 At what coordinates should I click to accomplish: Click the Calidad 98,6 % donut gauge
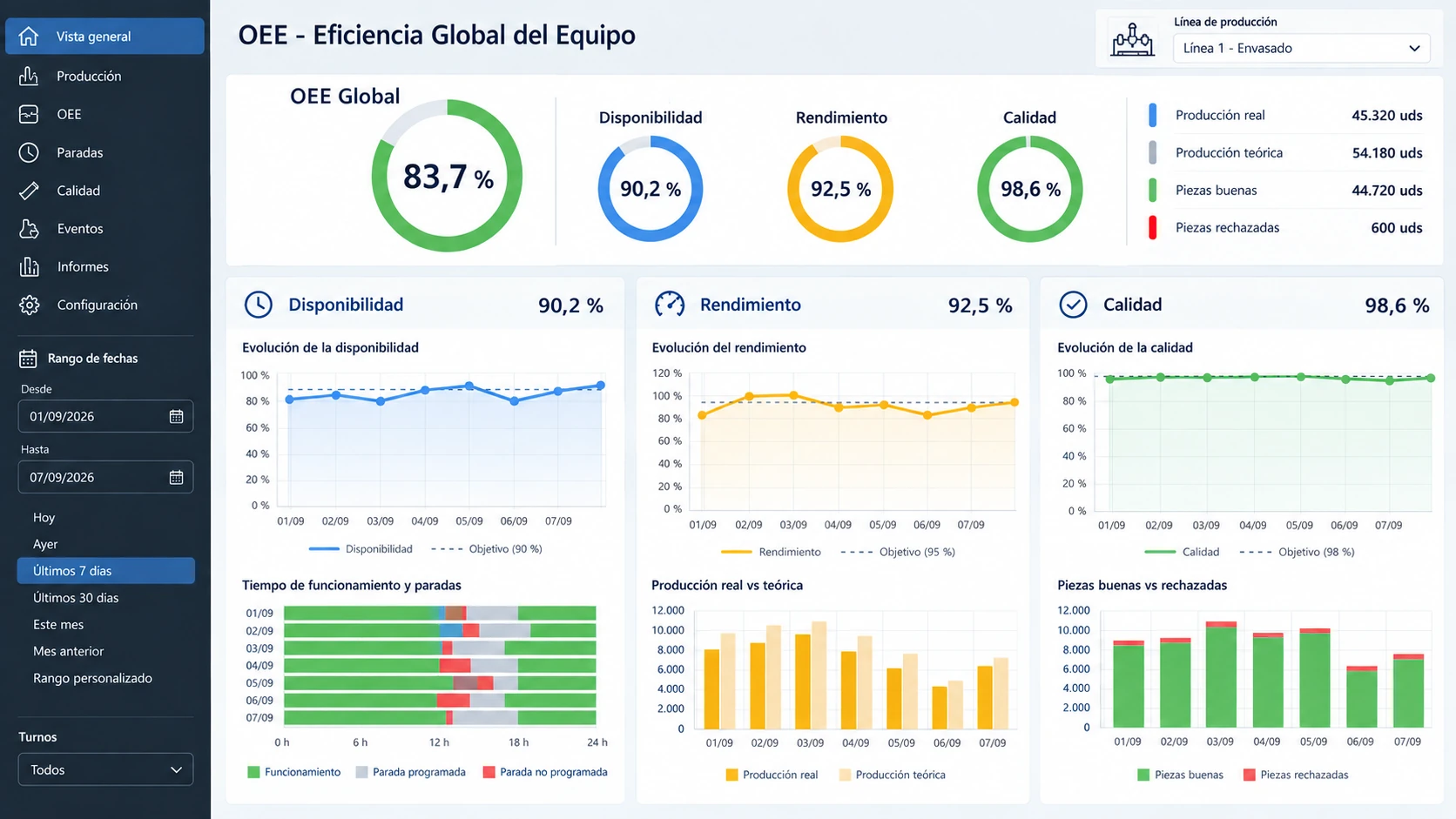point(1030,189)
